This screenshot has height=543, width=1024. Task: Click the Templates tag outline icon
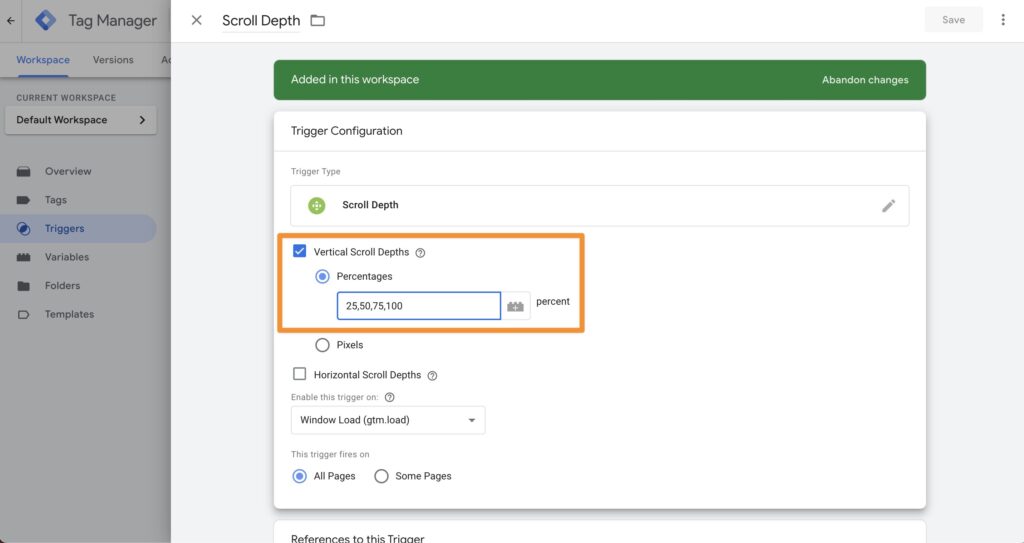coord(24,314)
